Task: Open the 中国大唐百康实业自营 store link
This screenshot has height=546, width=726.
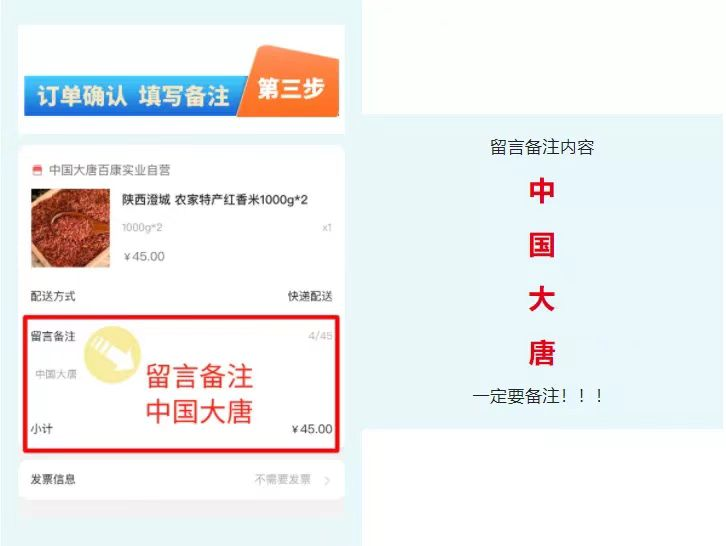Action: (110, 170)
